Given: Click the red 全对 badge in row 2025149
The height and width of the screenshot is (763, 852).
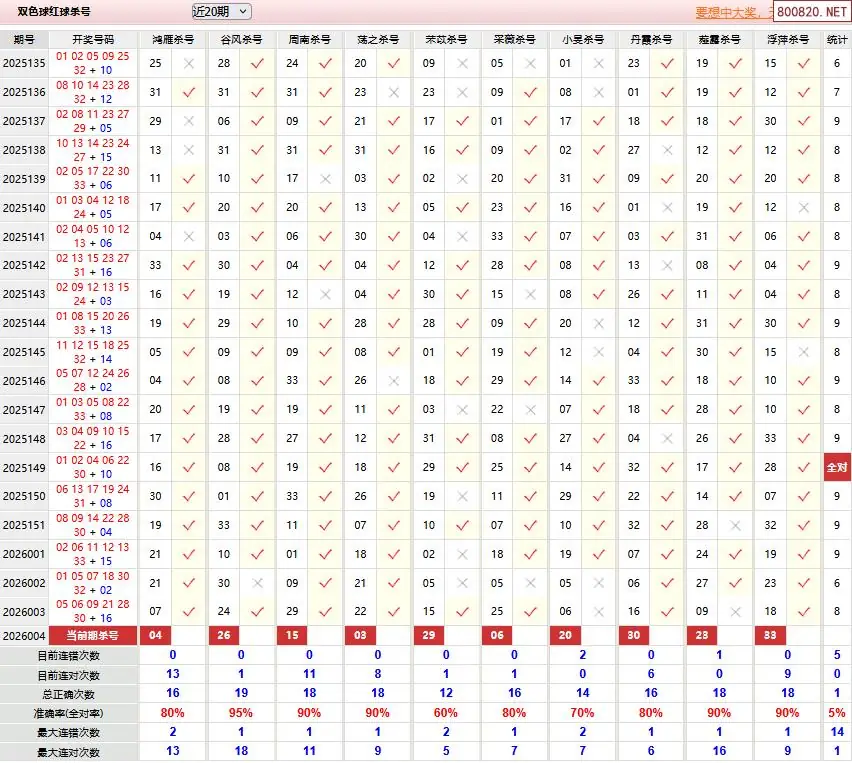Looking at the screenshot, I should click(837, 467).
